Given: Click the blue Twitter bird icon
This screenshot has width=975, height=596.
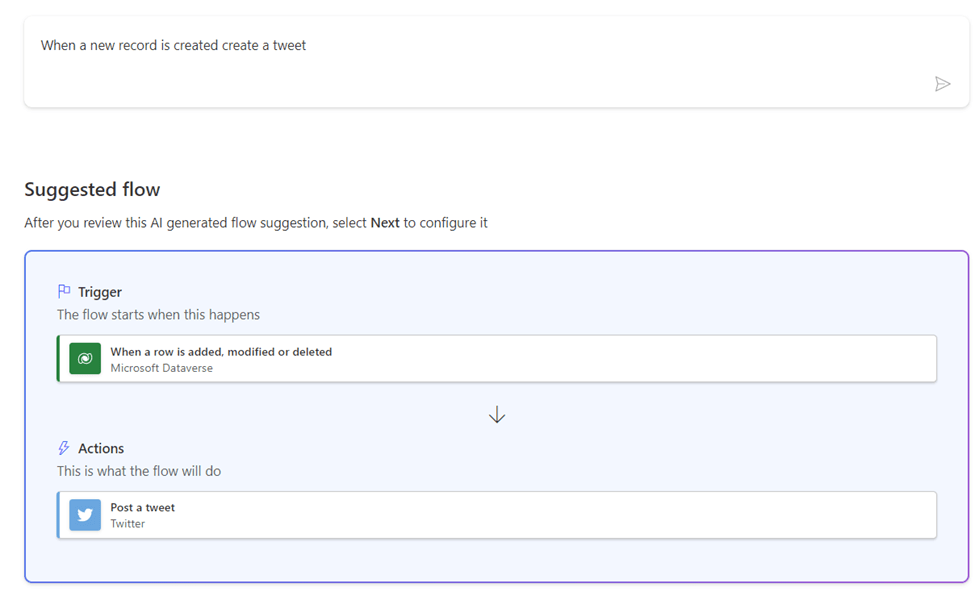Looking at the screenshot, I should coord(85,515).
